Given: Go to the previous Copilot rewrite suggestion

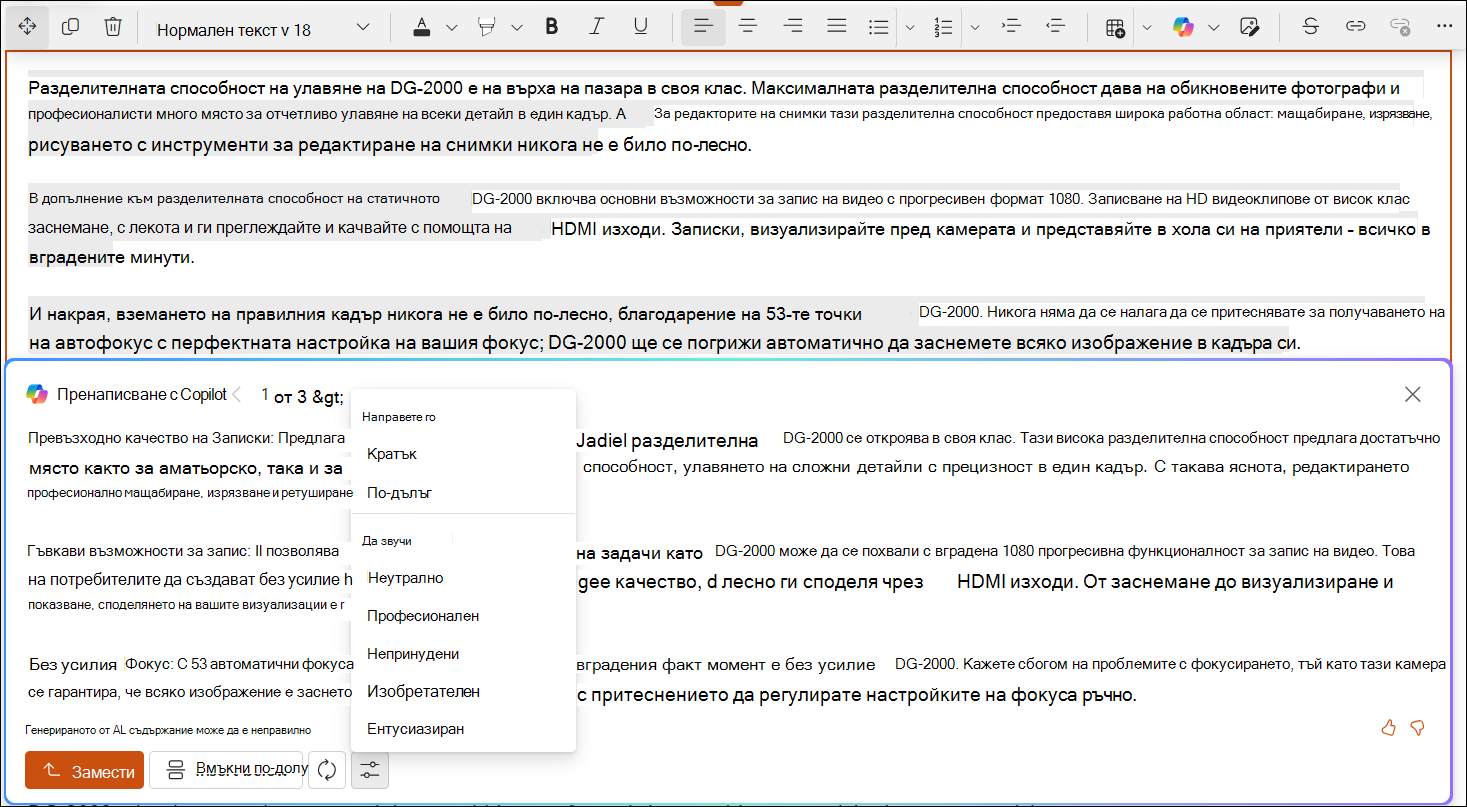Looking at the screenshot, I should click(237, 395).
